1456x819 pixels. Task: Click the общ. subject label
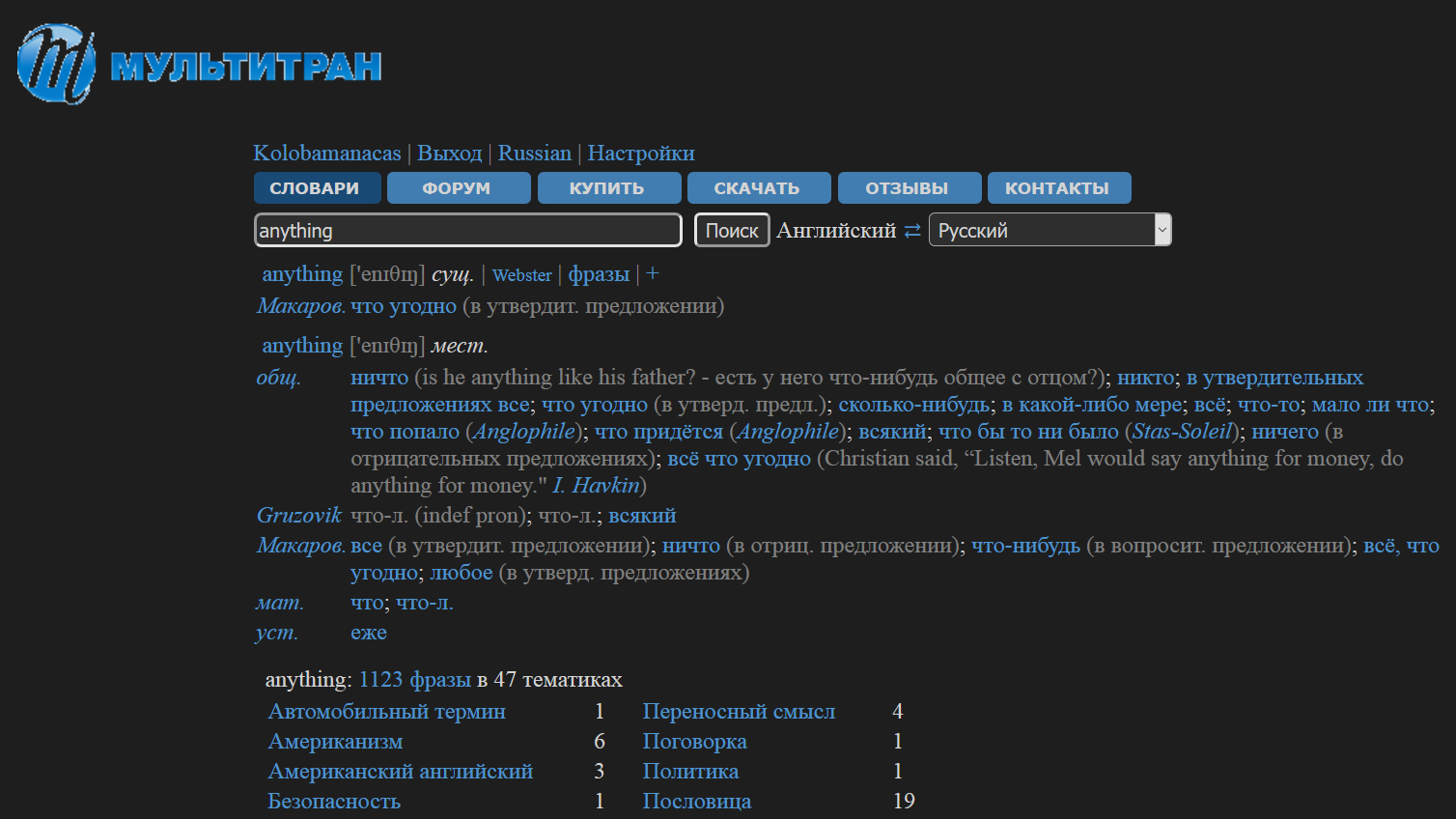[278, 378]
